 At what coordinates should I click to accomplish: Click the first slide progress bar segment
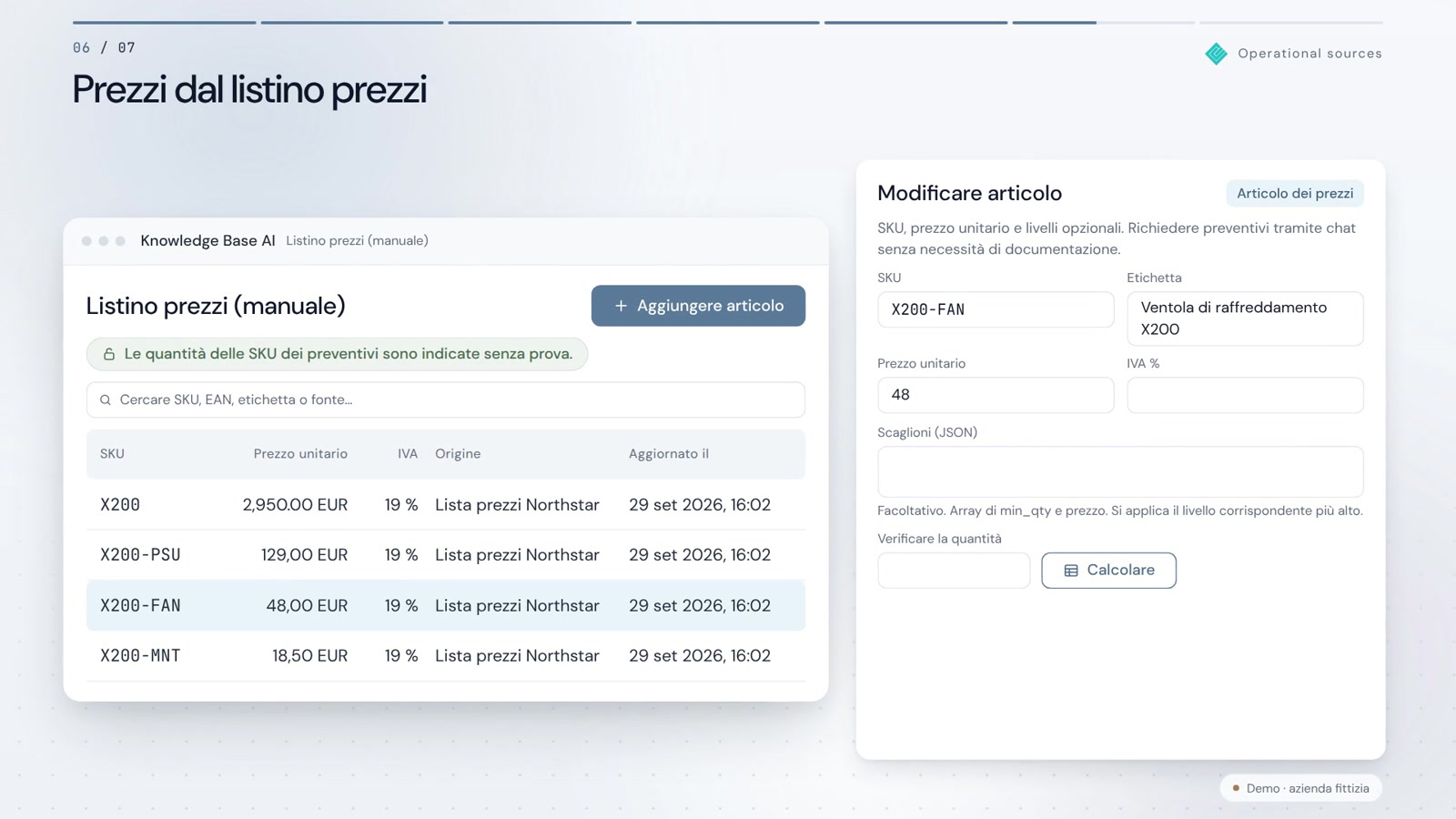(164, 22)
